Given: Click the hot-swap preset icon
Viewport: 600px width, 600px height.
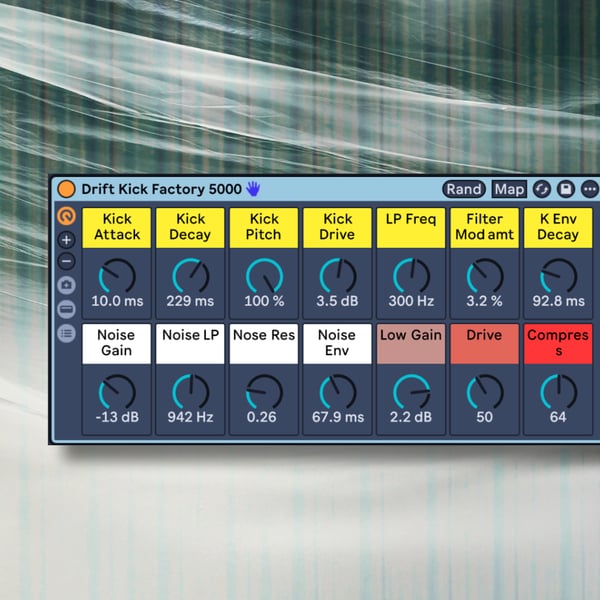Looking at the screenshot, I should [542, 189].
